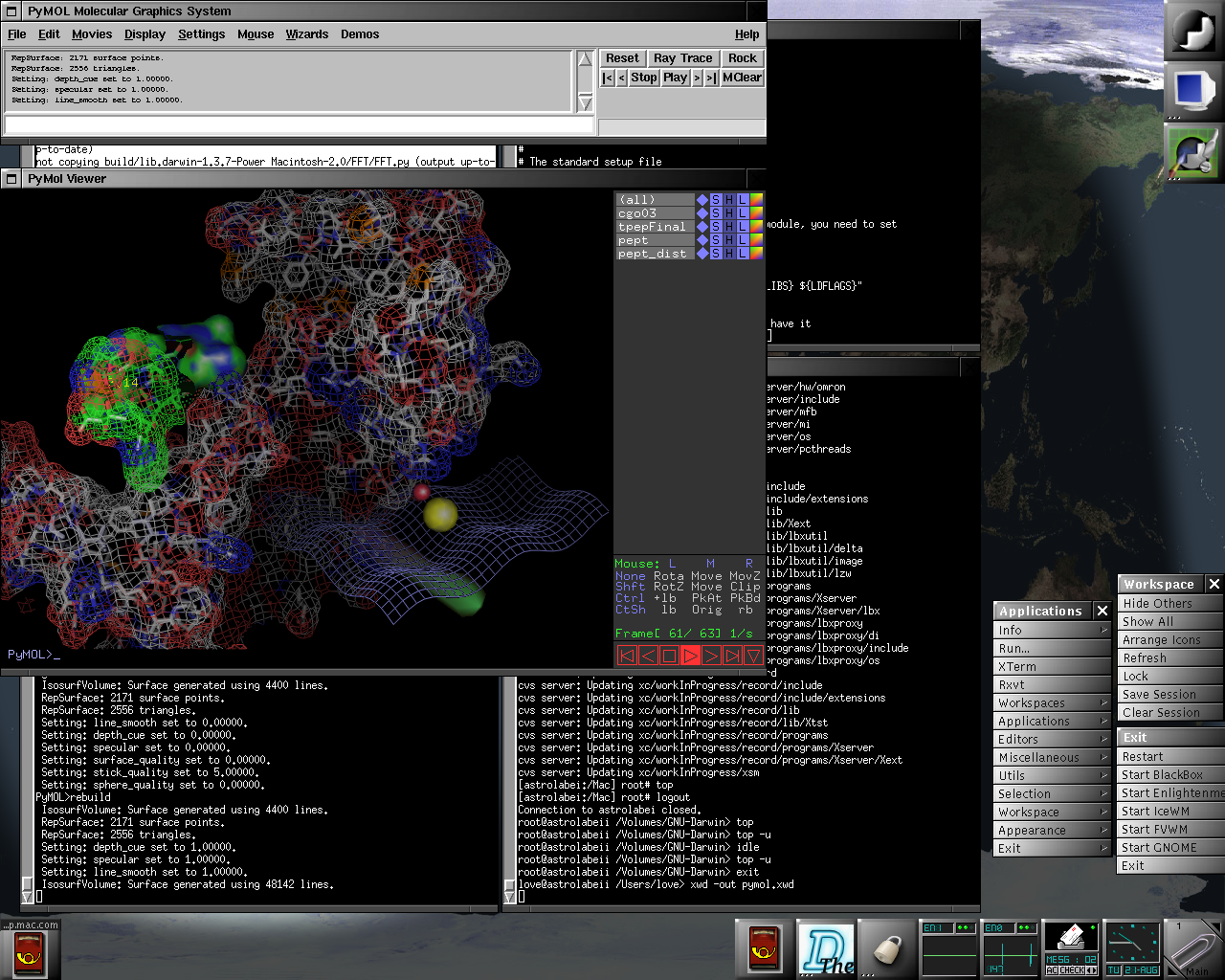Step back one frame in viewer
Viewport: 1225px width, 980px height.
648,656
